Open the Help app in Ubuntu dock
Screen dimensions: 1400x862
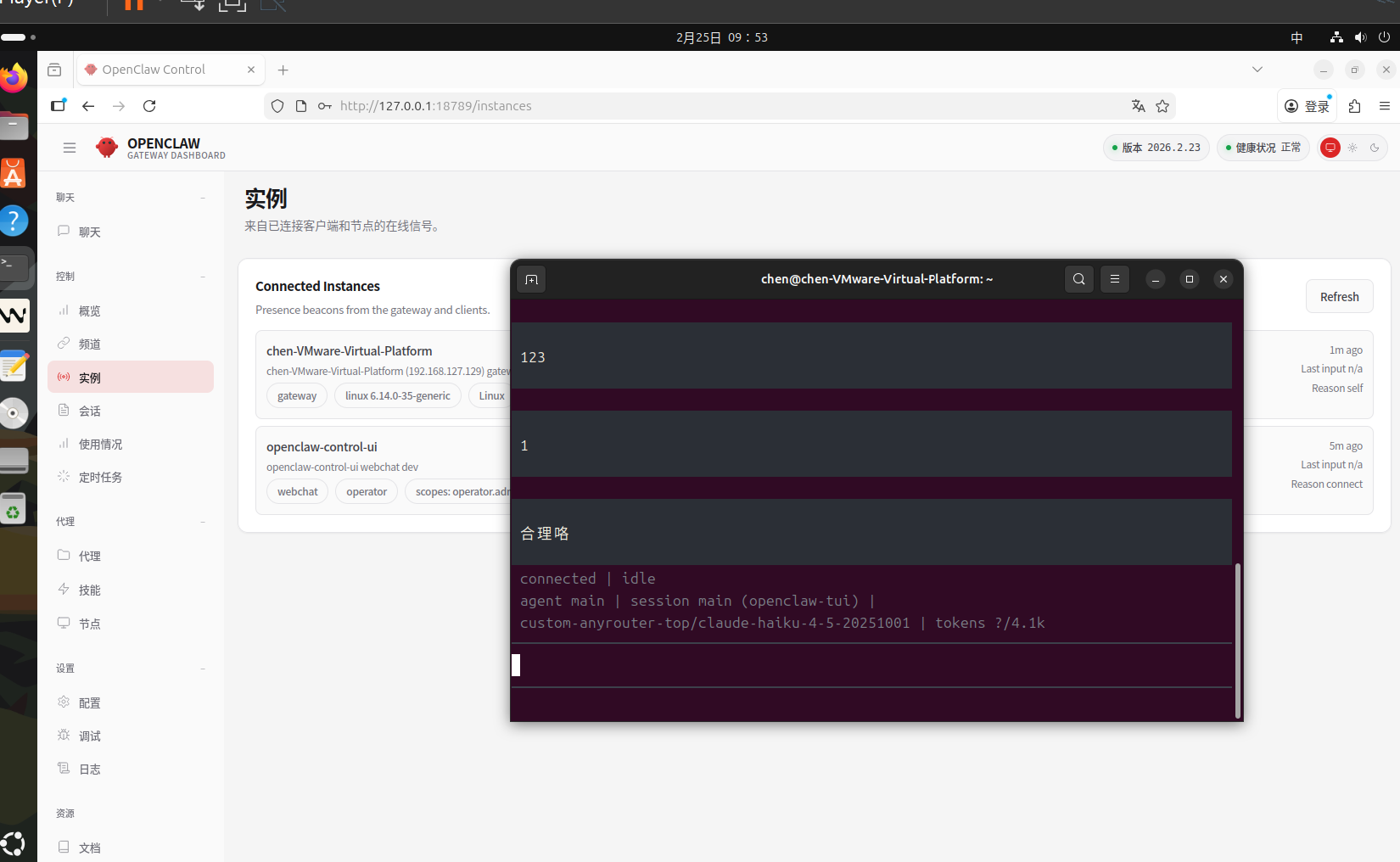[14, 221]
